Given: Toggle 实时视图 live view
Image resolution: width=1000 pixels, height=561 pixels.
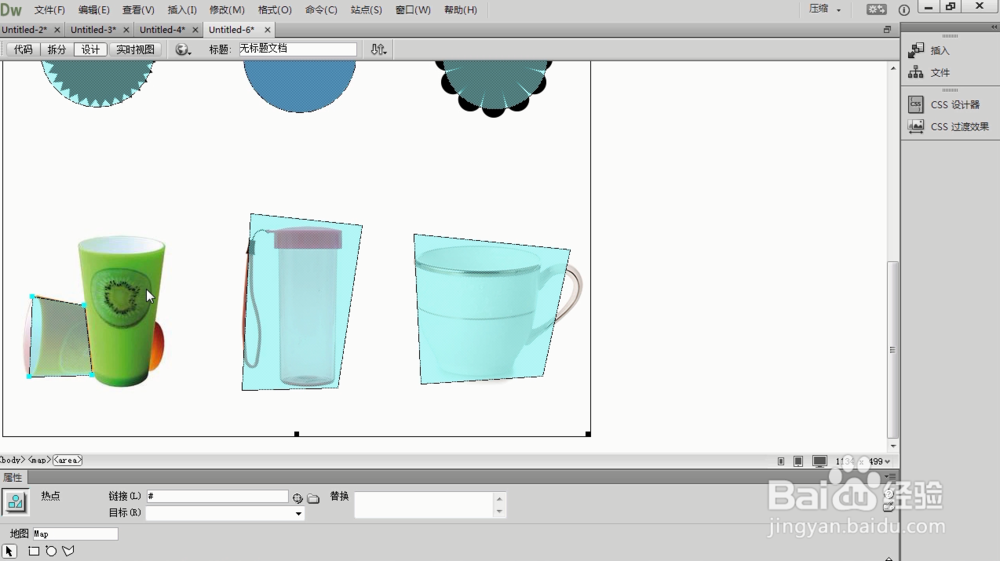Looking at the screenshot, I should (x=135, y=49).
